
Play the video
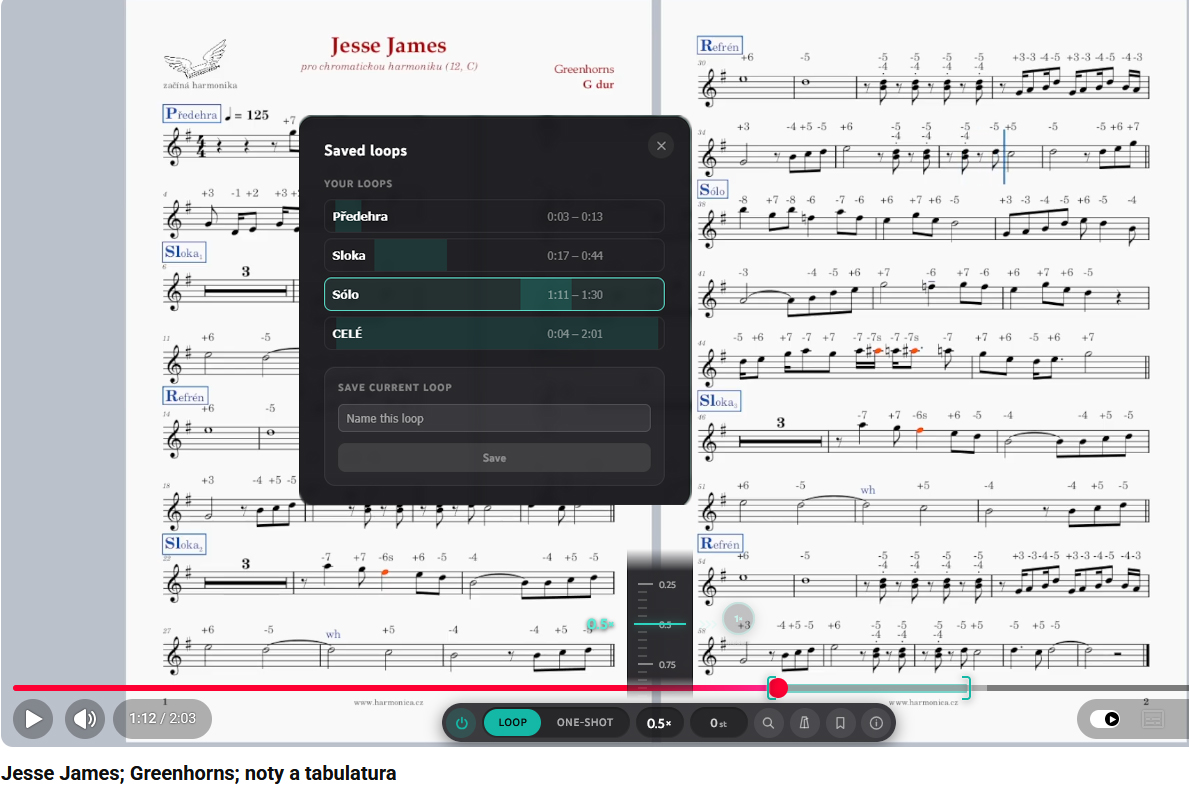point(33,718)
